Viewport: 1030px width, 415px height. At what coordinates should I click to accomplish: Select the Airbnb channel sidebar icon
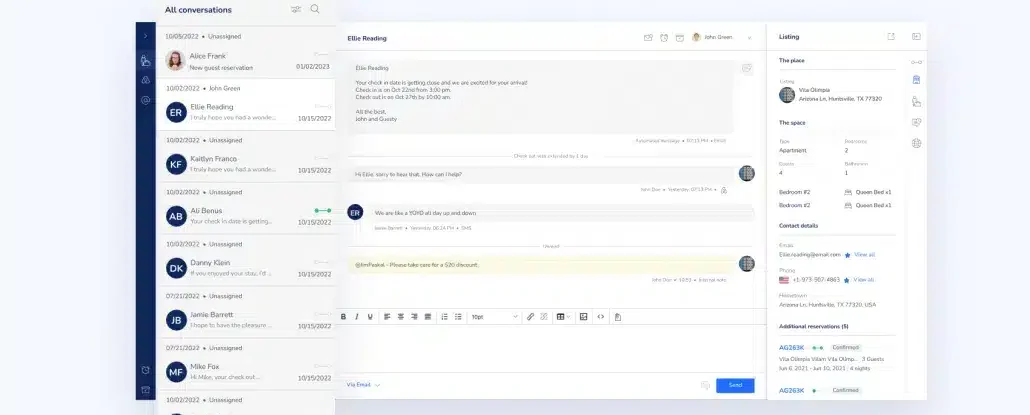[145, 80]
